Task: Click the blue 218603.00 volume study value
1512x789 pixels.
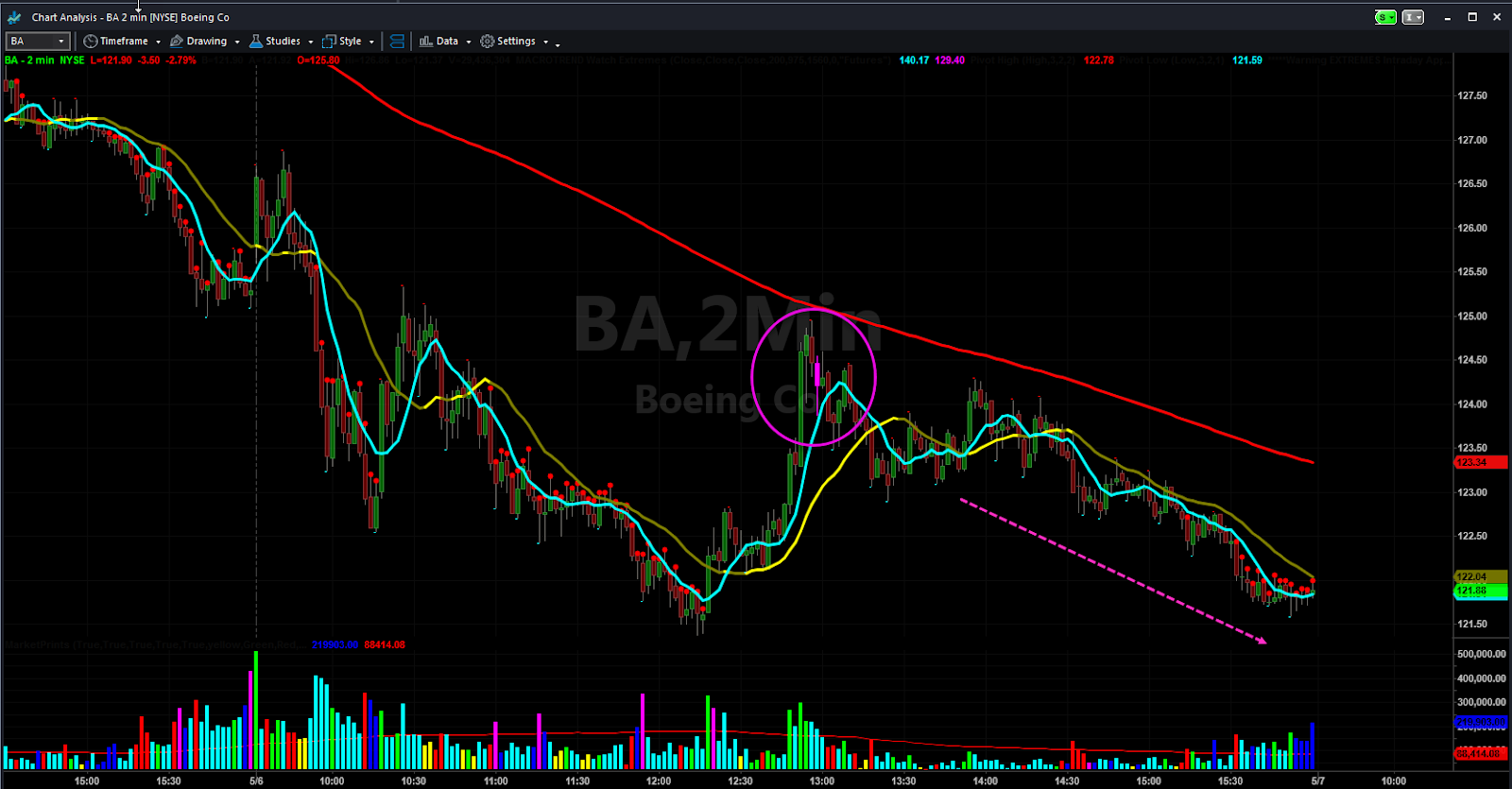Action: click(x=335, y=644)
